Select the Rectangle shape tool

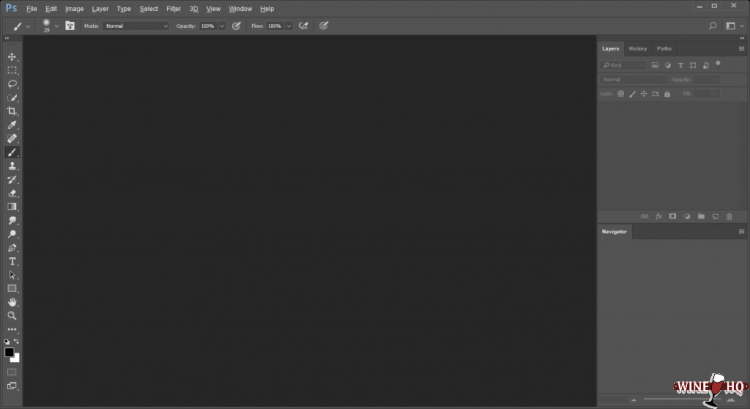coord(12,288)
